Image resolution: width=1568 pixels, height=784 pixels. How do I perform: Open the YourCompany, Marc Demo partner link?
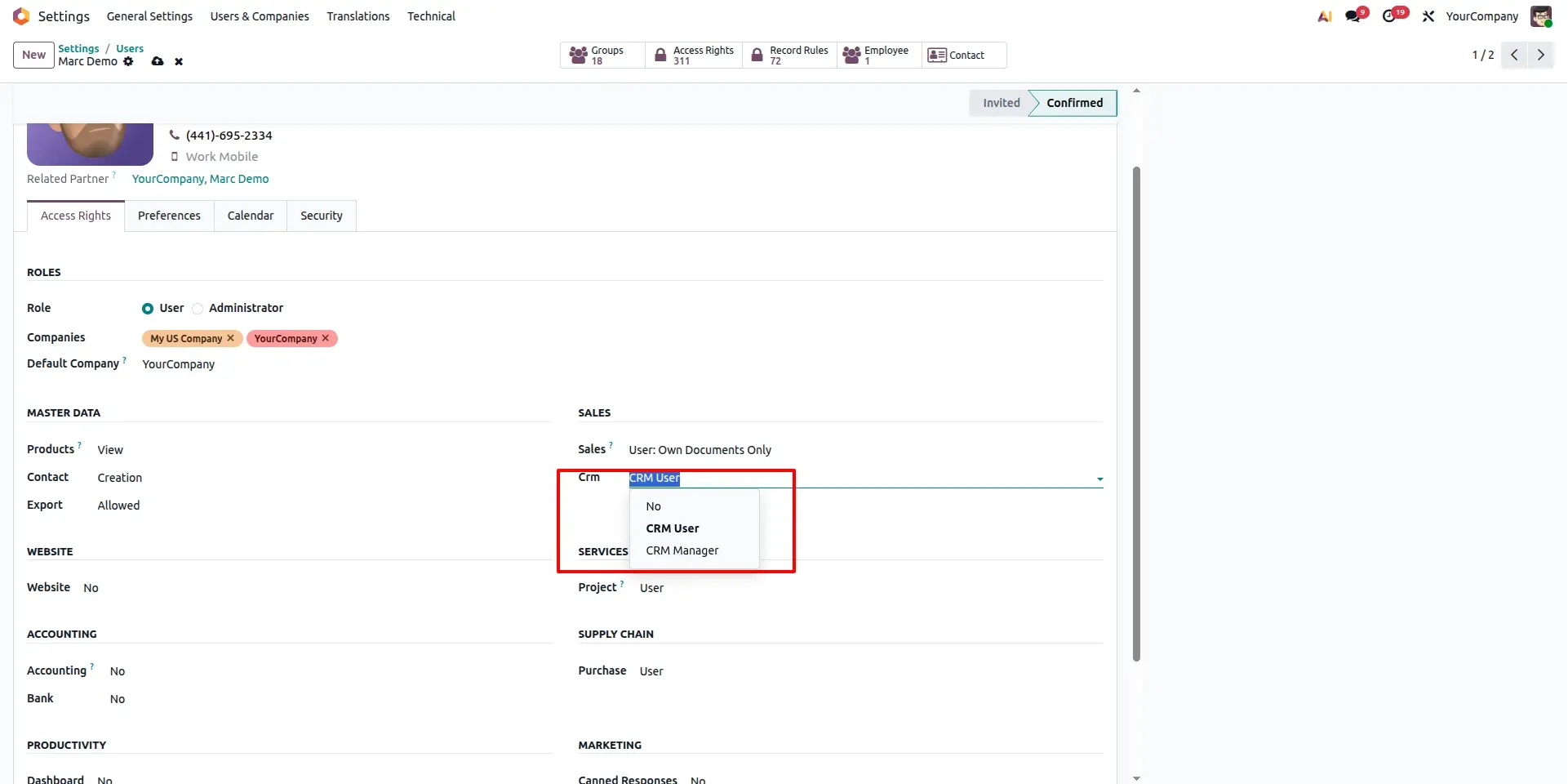(200, 179)
